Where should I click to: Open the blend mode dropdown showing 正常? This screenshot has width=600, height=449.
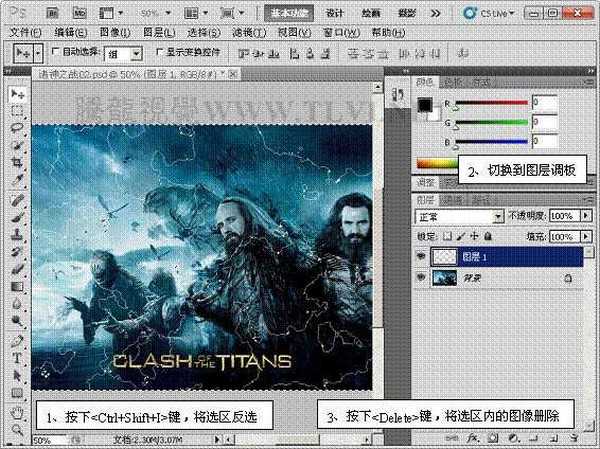pos(457,216)
